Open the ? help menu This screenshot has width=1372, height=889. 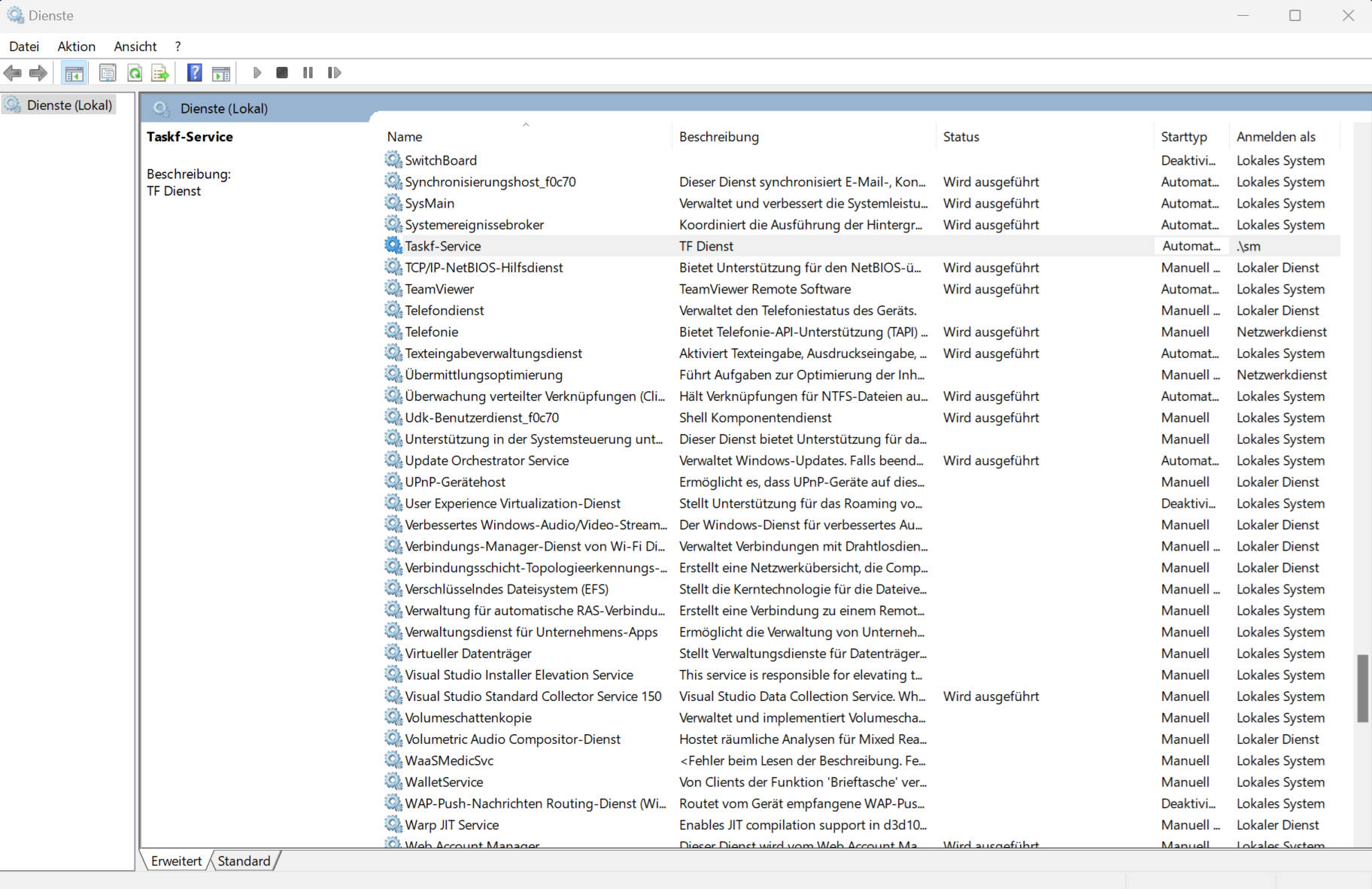pyautogui.click(x=178, y=47)
